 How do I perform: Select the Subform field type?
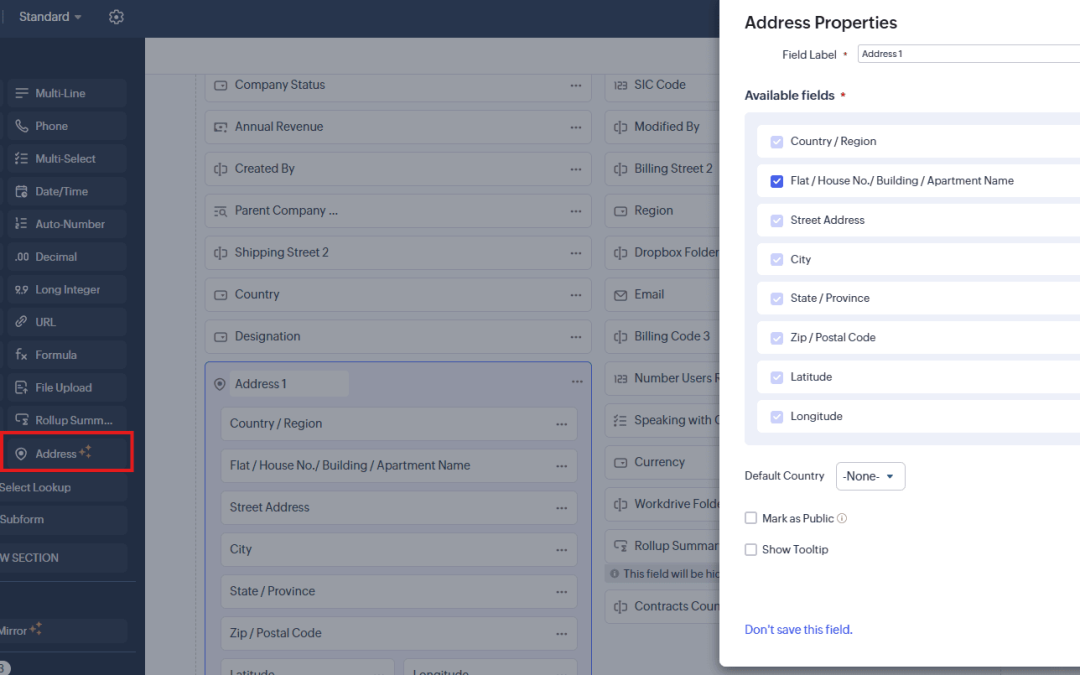[x=63, y=519]
